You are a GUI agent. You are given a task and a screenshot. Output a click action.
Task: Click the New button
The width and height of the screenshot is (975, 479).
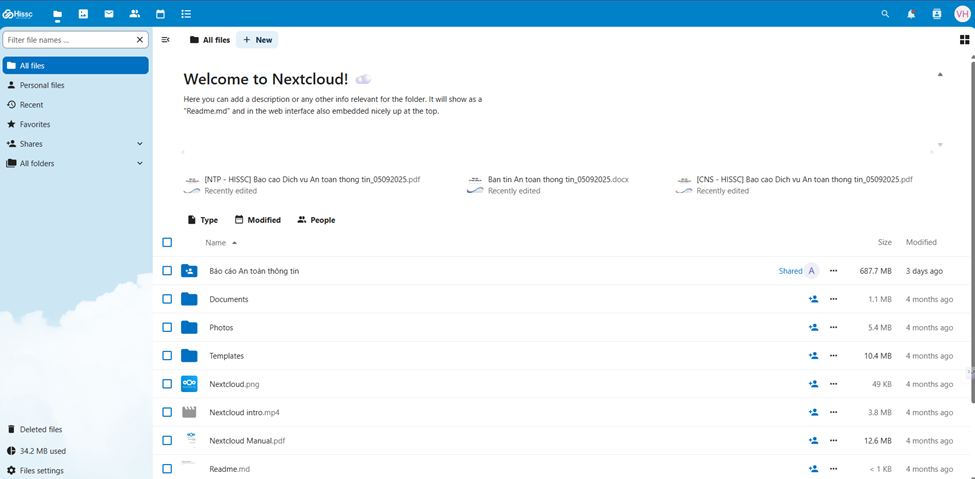point(257,40)
